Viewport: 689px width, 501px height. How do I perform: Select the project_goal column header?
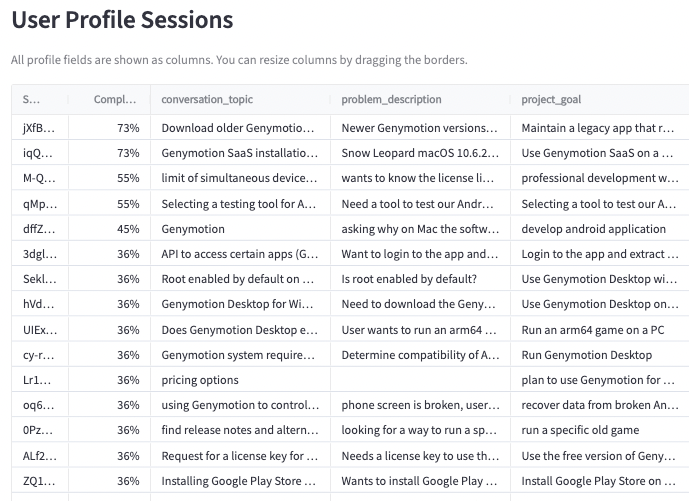pyautogui.click(x=600, y=99)
